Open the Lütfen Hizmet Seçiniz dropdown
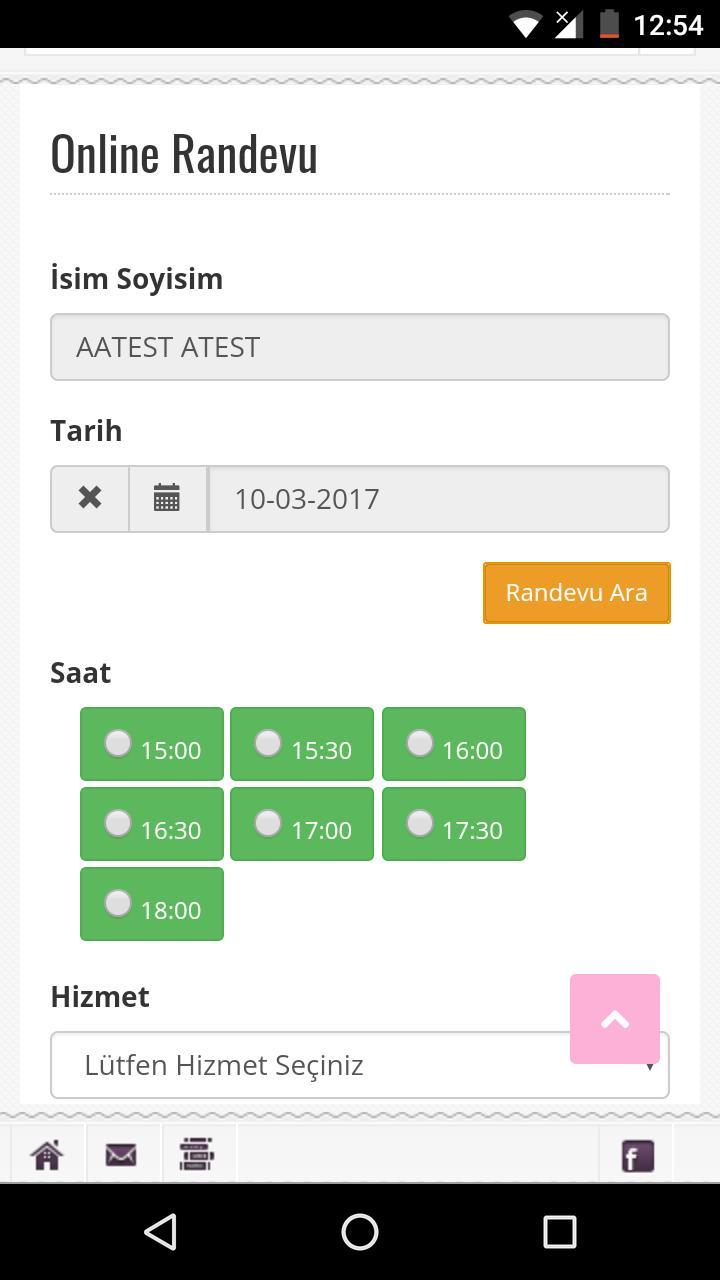This screenshot has height=1280, width=720. click(300, 1066)
